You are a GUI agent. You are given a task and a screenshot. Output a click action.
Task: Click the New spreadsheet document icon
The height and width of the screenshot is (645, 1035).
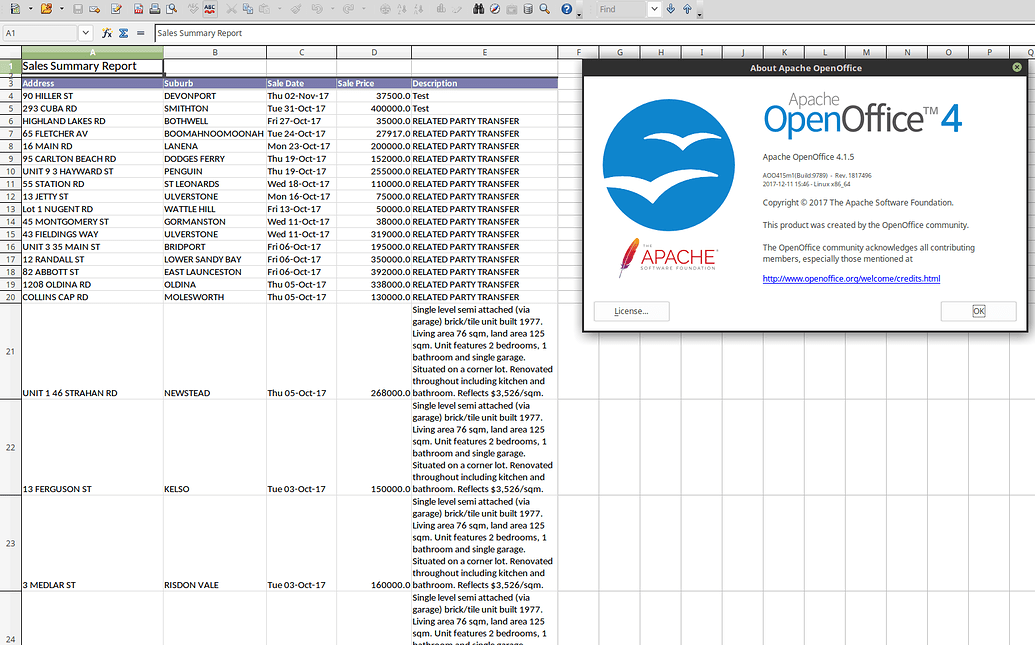click(15, 9)
